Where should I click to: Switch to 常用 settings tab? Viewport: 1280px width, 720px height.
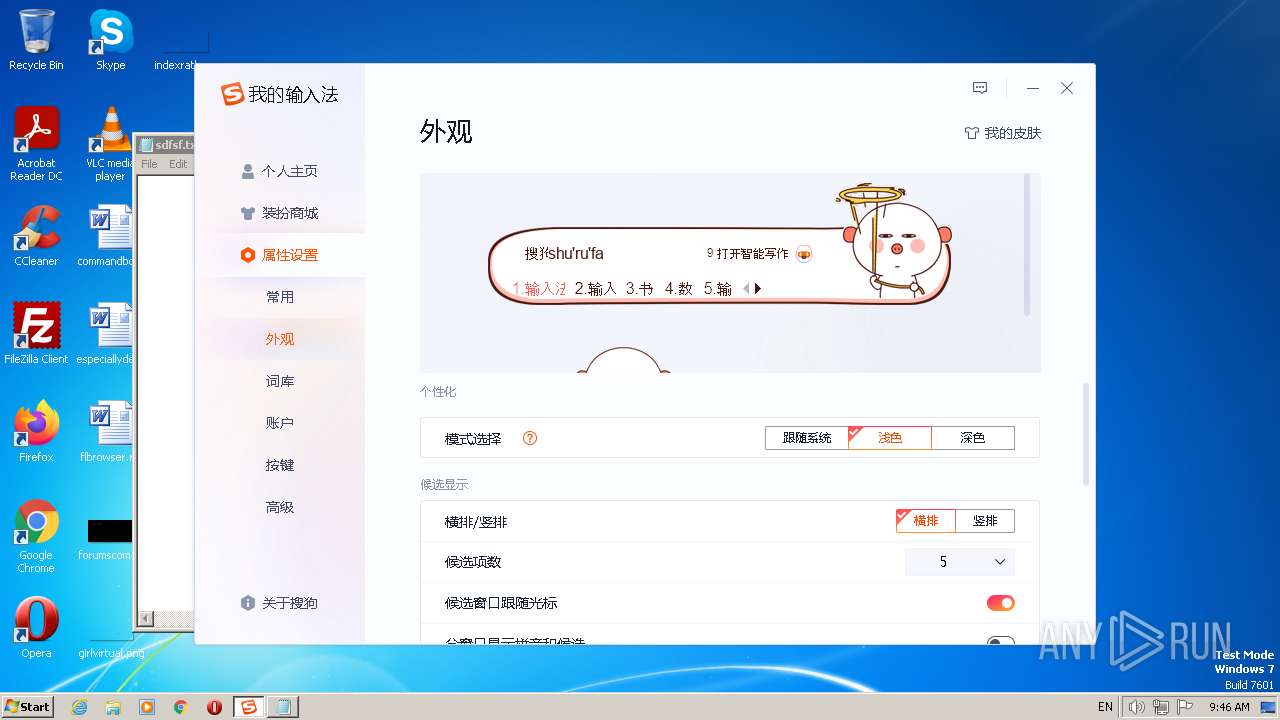point(280,297)
